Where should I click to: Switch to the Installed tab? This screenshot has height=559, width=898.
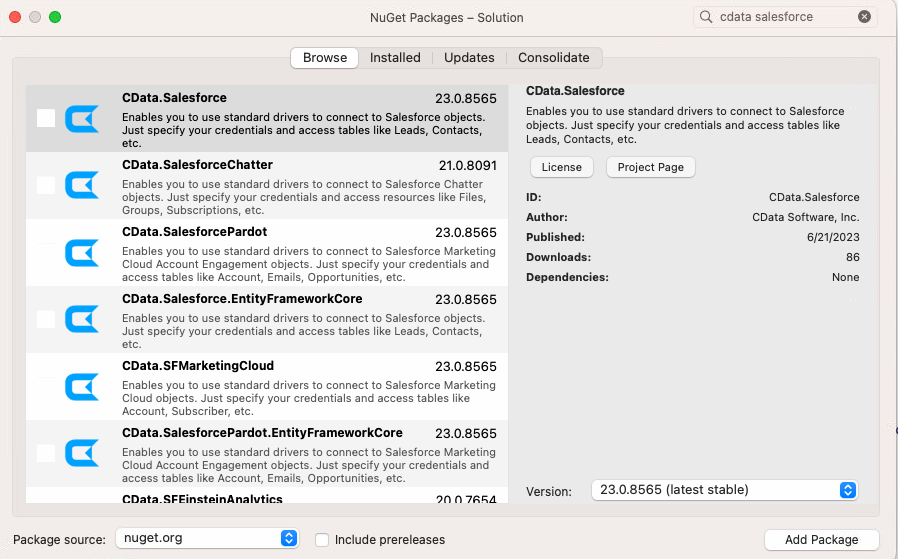[x=395, y=58]
